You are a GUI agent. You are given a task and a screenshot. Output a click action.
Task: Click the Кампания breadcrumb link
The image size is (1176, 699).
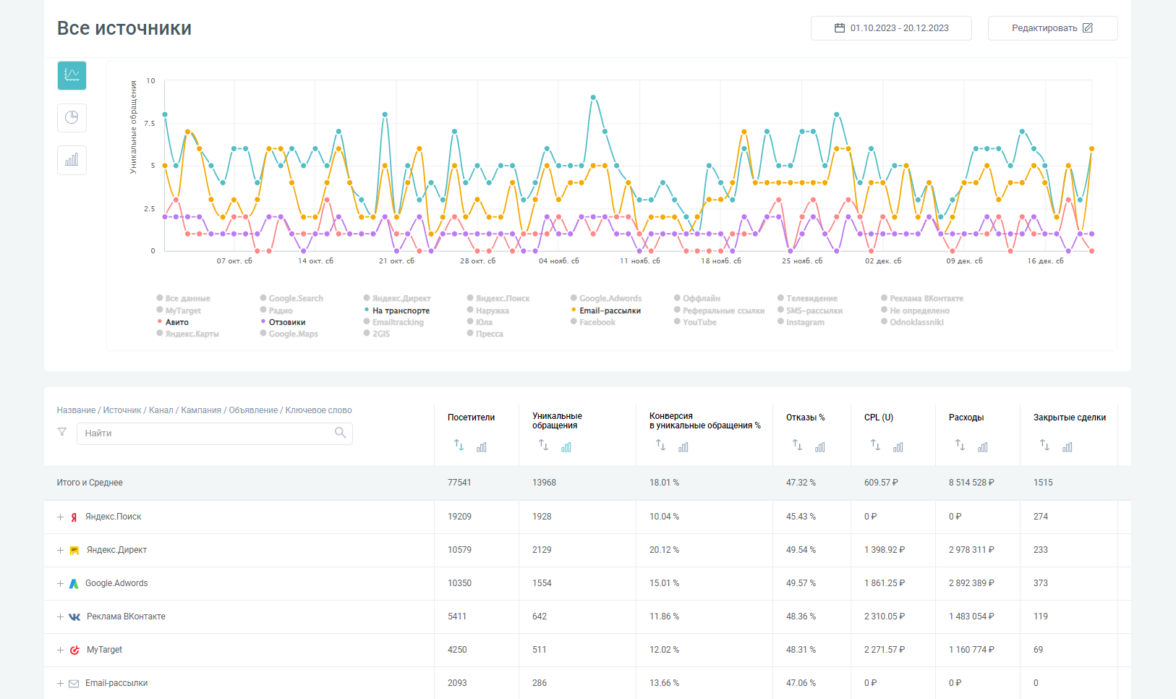(201, 410)
